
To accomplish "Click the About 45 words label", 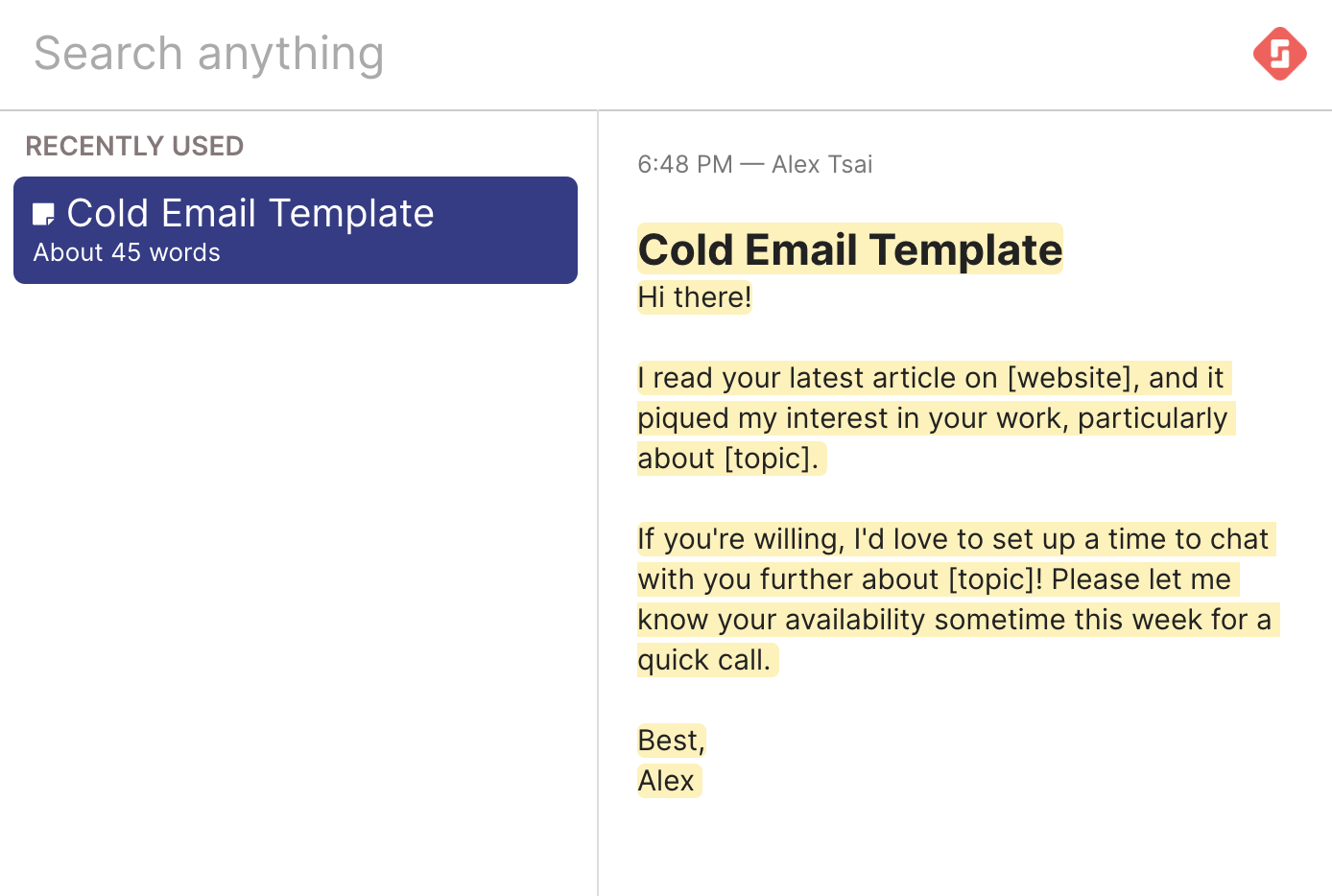I will pyautogui.click(x=126, y=252).
